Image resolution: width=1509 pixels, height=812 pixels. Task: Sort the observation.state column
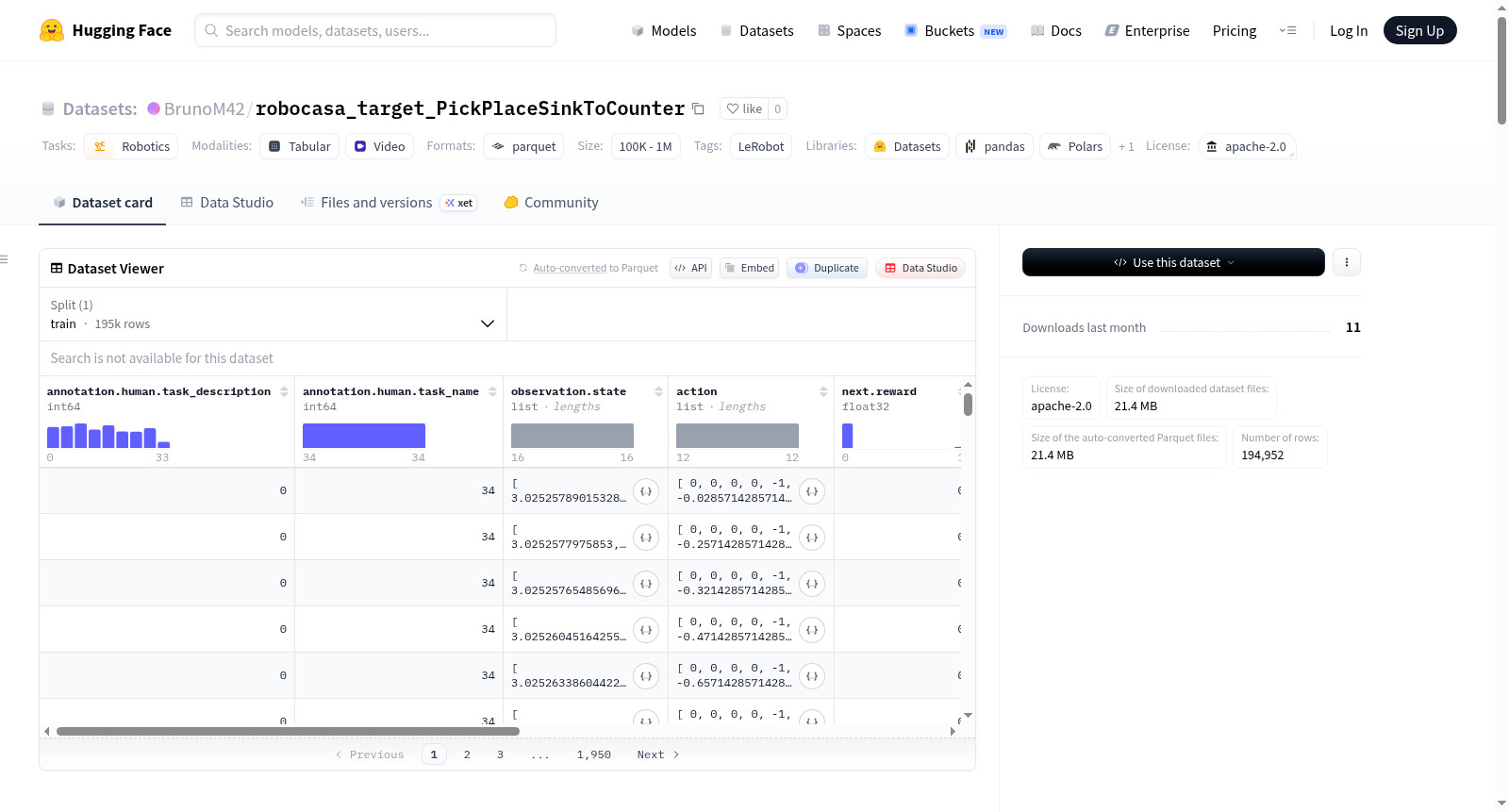coord(658,391)
